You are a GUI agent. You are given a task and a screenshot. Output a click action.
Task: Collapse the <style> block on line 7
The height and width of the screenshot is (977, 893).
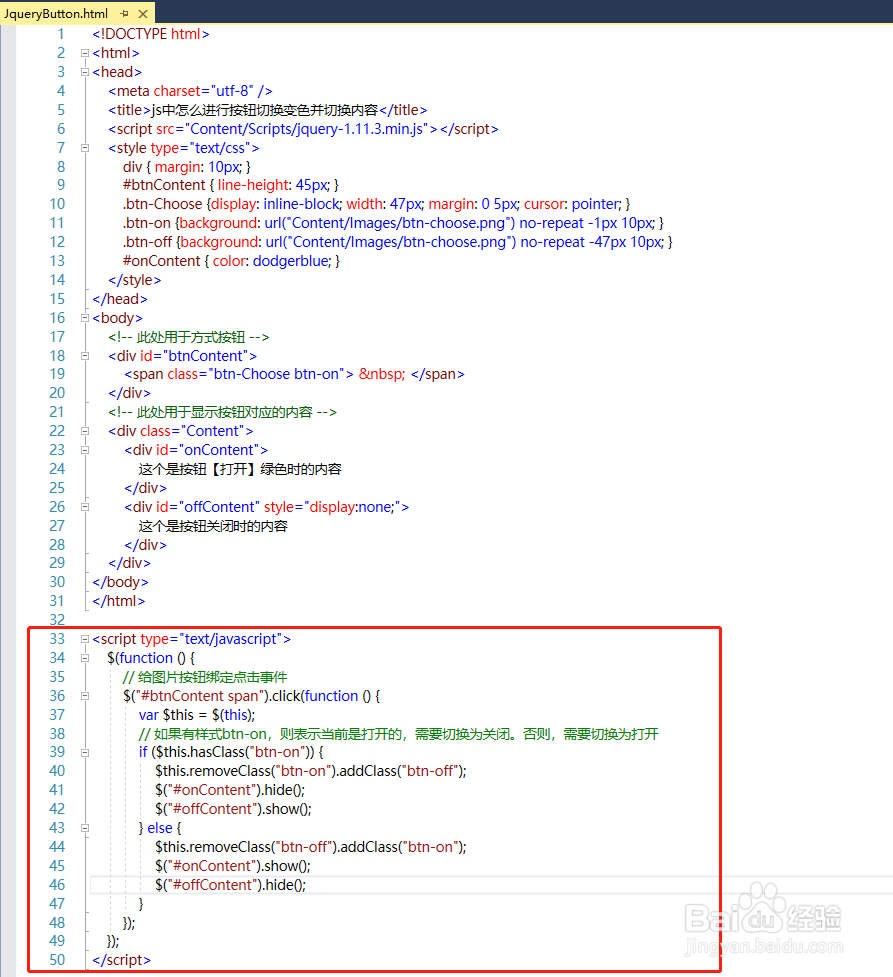tap(85, 148)
